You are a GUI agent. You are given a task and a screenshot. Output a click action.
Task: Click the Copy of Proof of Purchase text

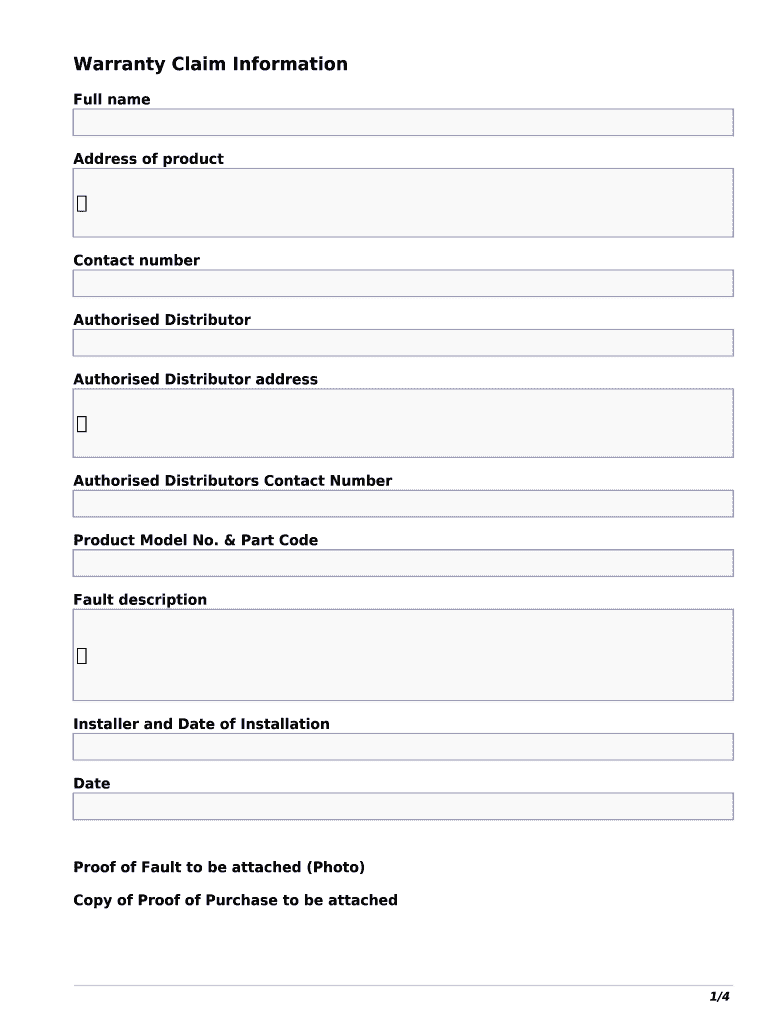tap(235, 900)
